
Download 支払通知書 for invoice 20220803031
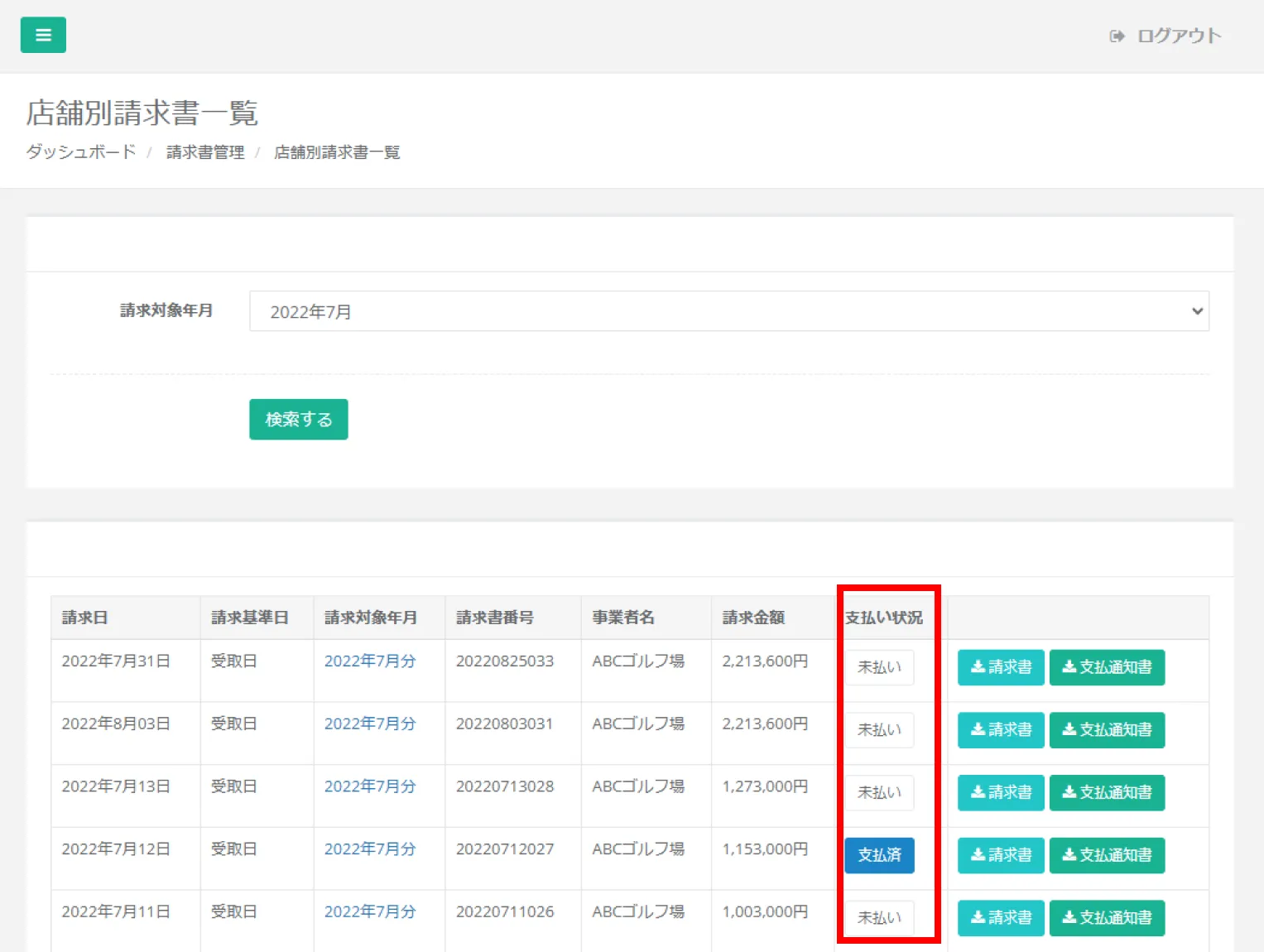pos(1107,730)
